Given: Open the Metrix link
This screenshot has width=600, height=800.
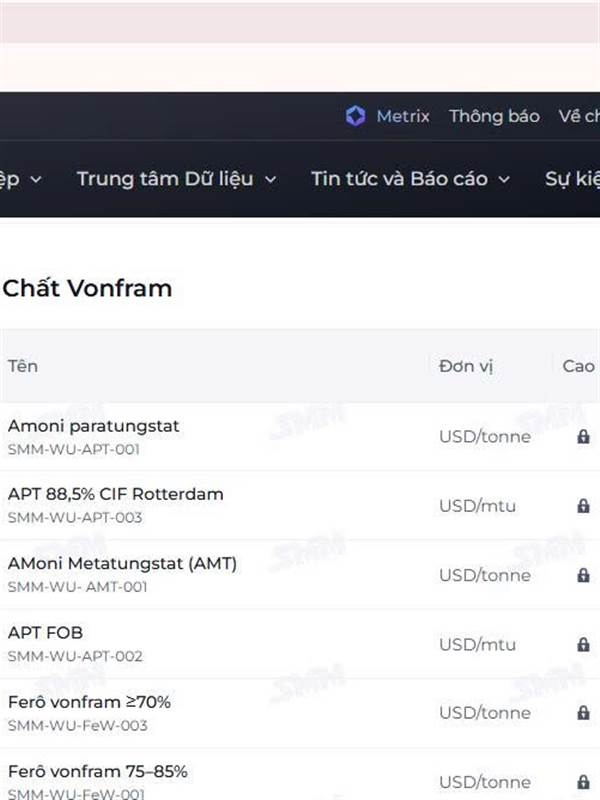Looking at the screenshot, I should click(402, 116).
